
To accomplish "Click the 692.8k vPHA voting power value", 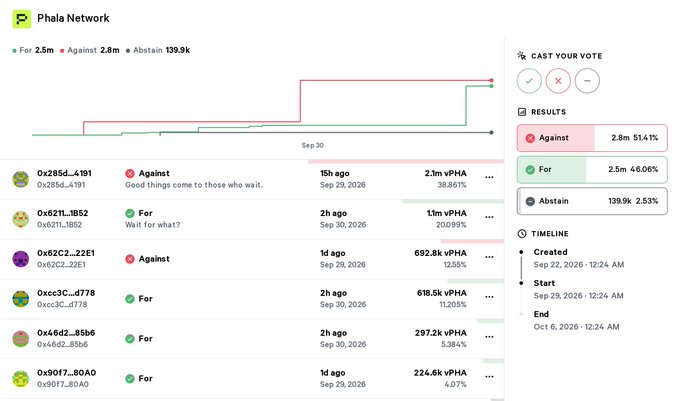I will pos(440,253).
